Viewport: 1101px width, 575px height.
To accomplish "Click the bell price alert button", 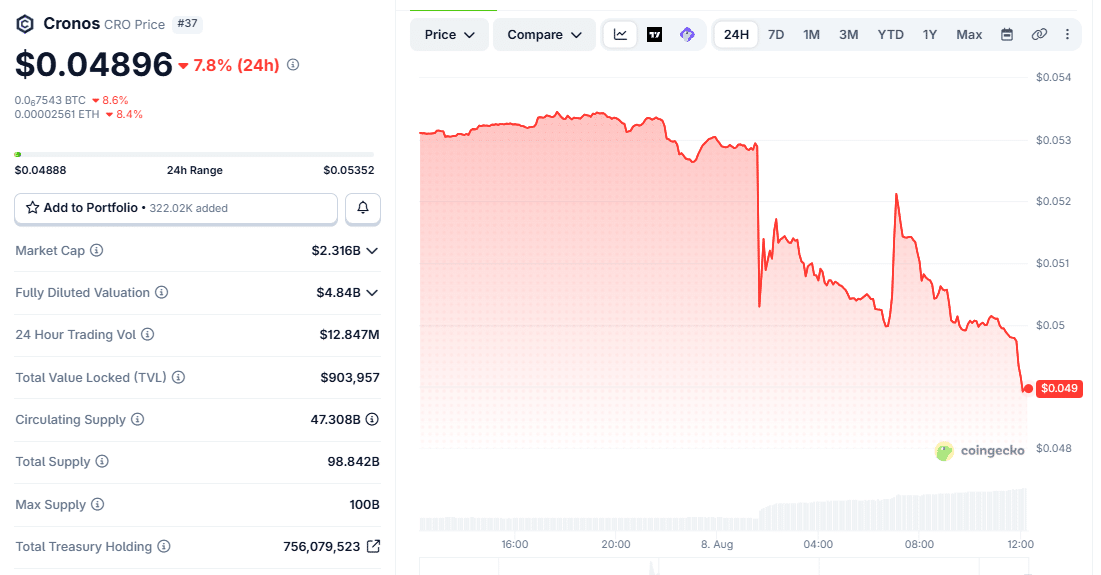I will pos(363,208).
